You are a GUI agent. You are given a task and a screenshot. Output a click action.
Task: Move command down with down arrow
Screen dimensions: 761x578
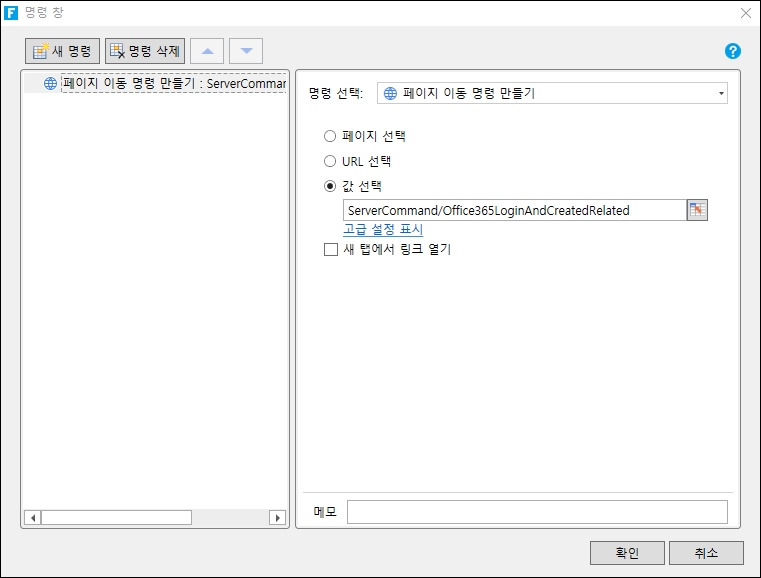[246, 51]
